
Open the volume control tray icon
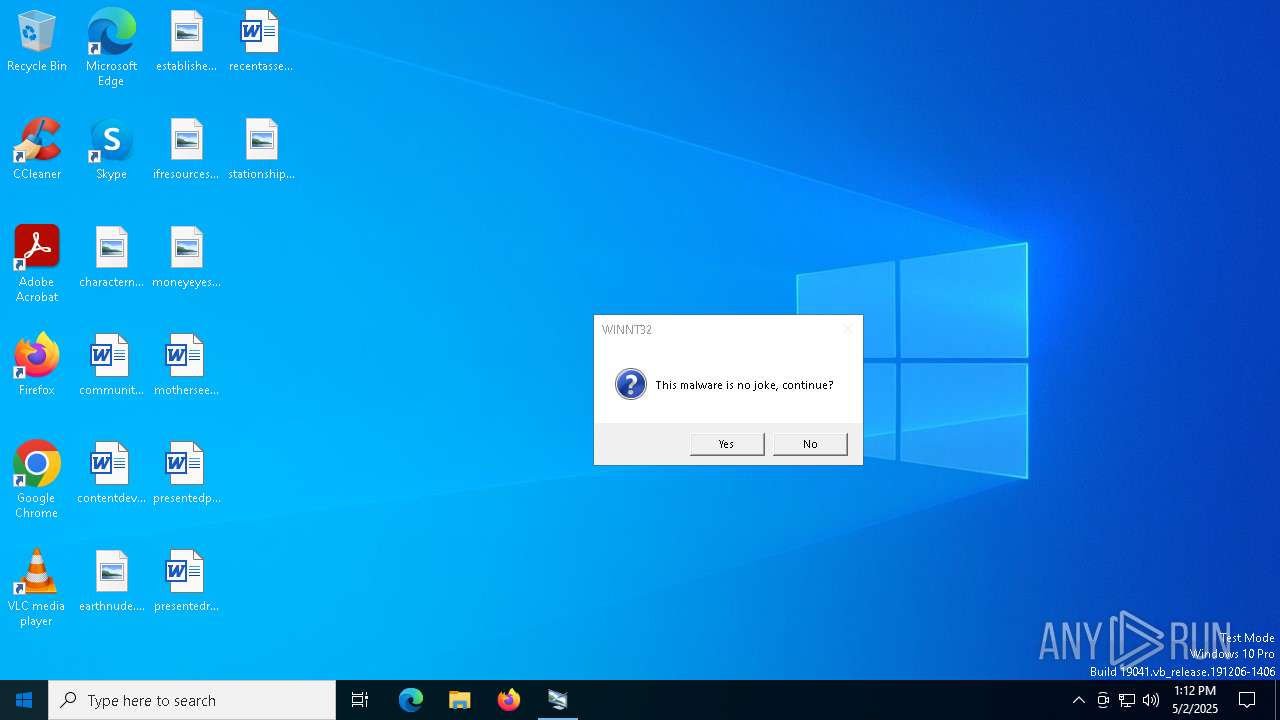click(x=1151, y=700)
